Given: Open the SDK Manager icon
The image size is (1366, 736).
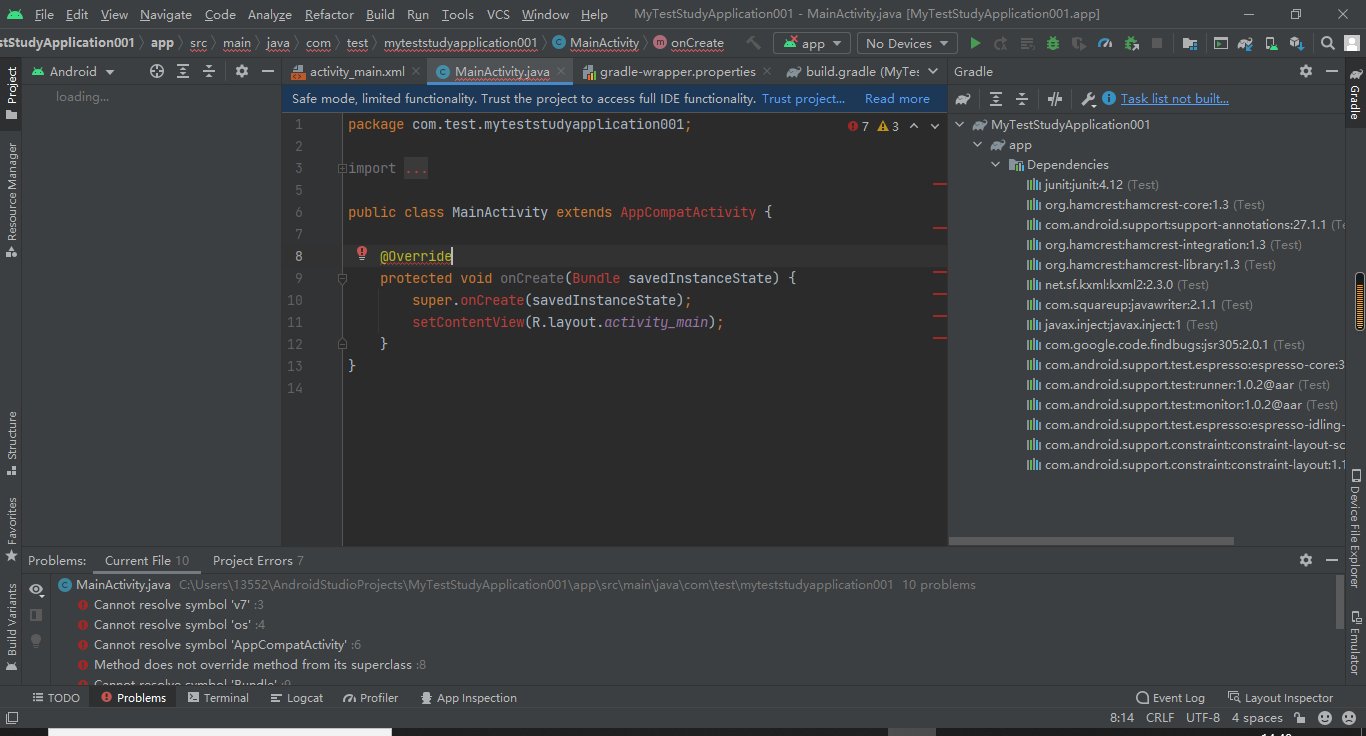Looking at the screenshot, I should [1297, 43].
